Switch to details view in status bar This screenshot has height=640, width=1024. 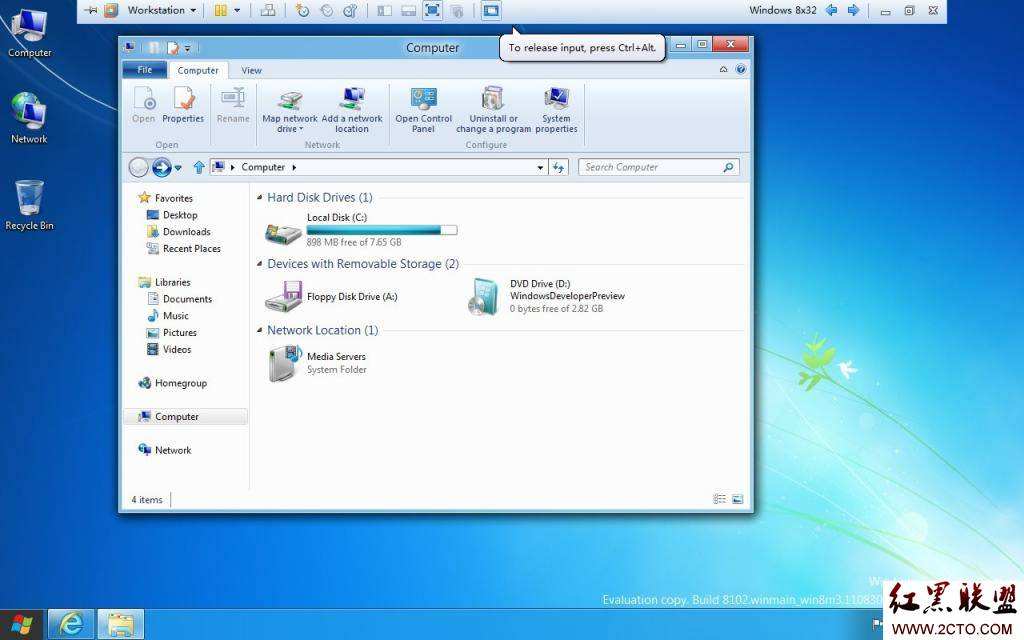click(720, 499)
